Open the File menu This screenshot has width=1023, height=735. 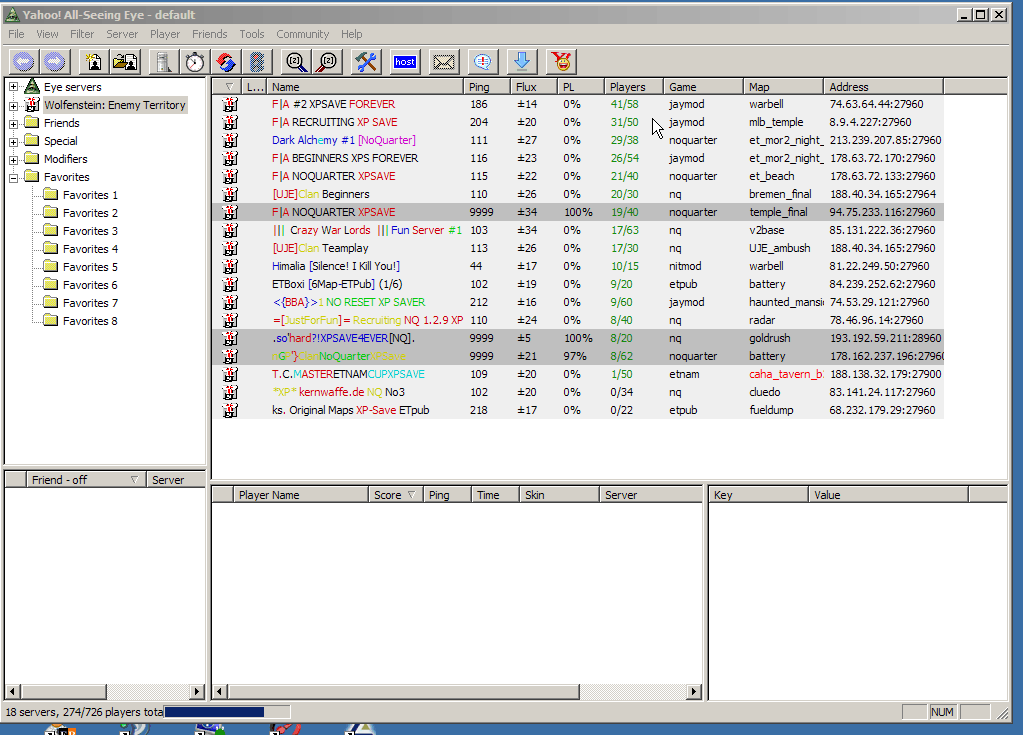click(x=16, y=34)
